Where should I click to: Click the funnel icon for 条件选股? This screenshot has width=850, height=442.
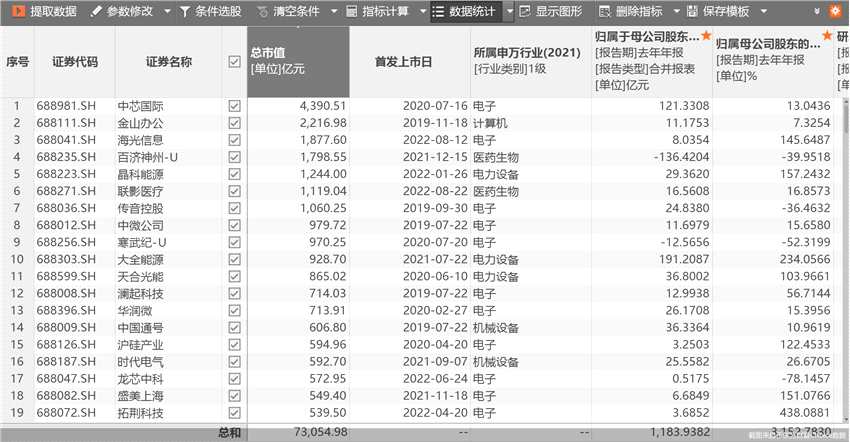pyautogui.click(x=184, y=11)
